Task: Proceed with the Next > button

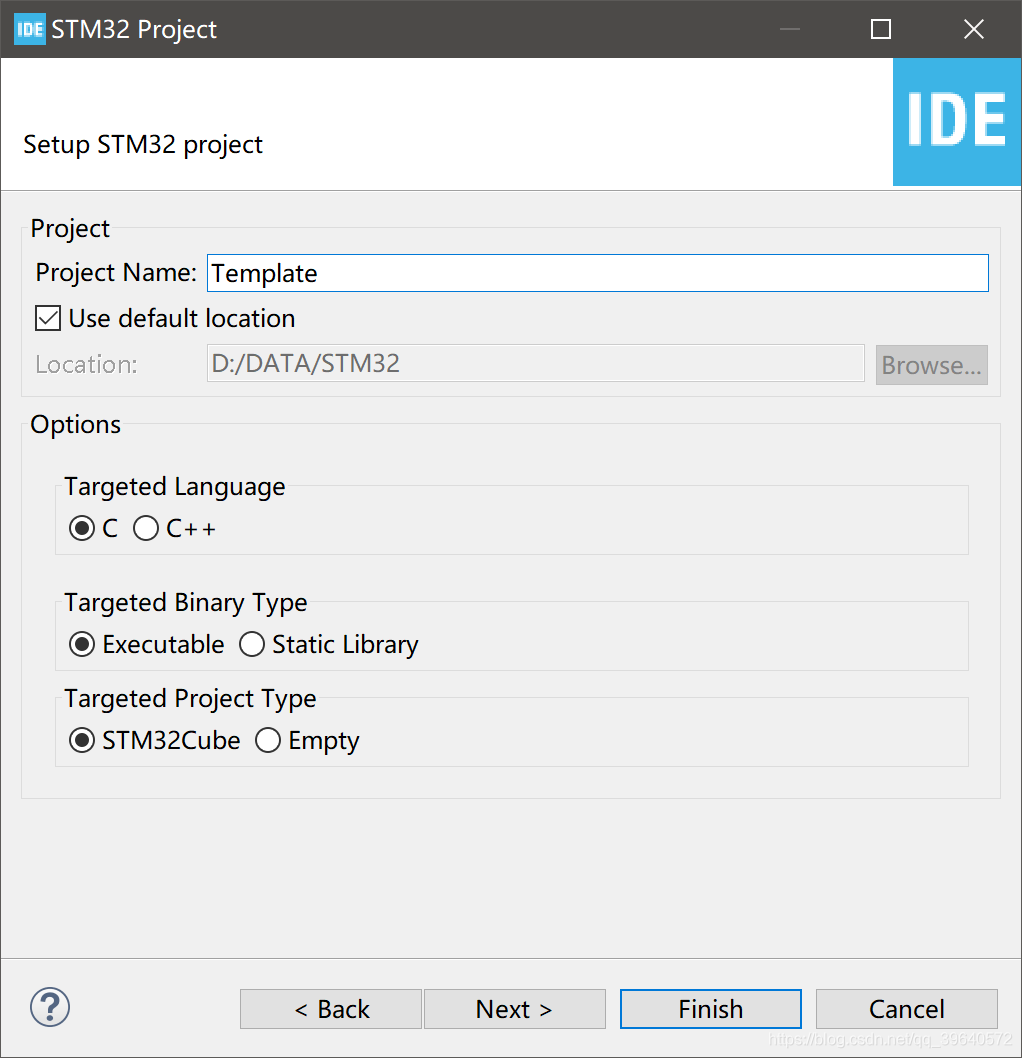Action: [x=515, y=1009]
